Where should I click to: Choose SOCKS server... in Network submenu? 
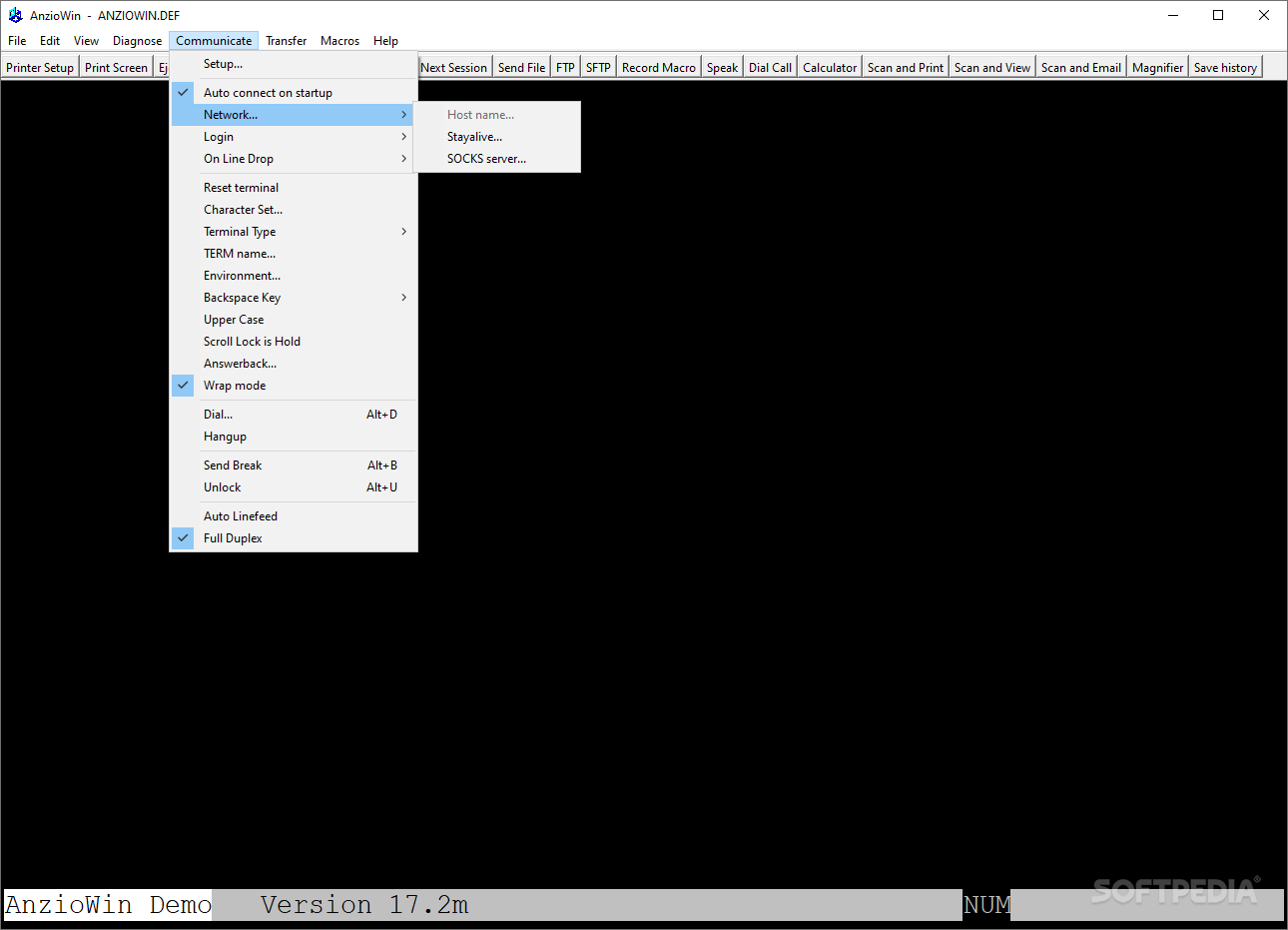(x=497, y=159)
